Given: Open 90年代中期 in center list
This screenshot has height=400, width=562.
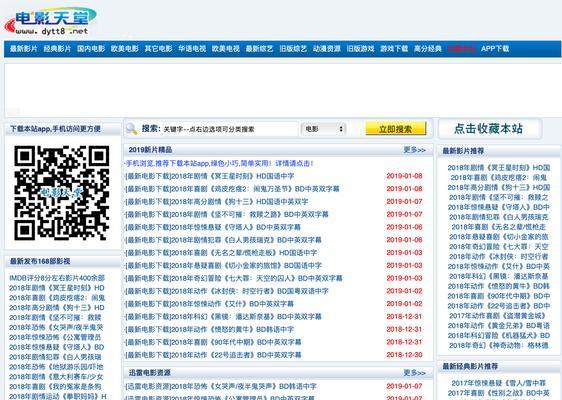Looking at the screenshot, I should click(213, 342).
